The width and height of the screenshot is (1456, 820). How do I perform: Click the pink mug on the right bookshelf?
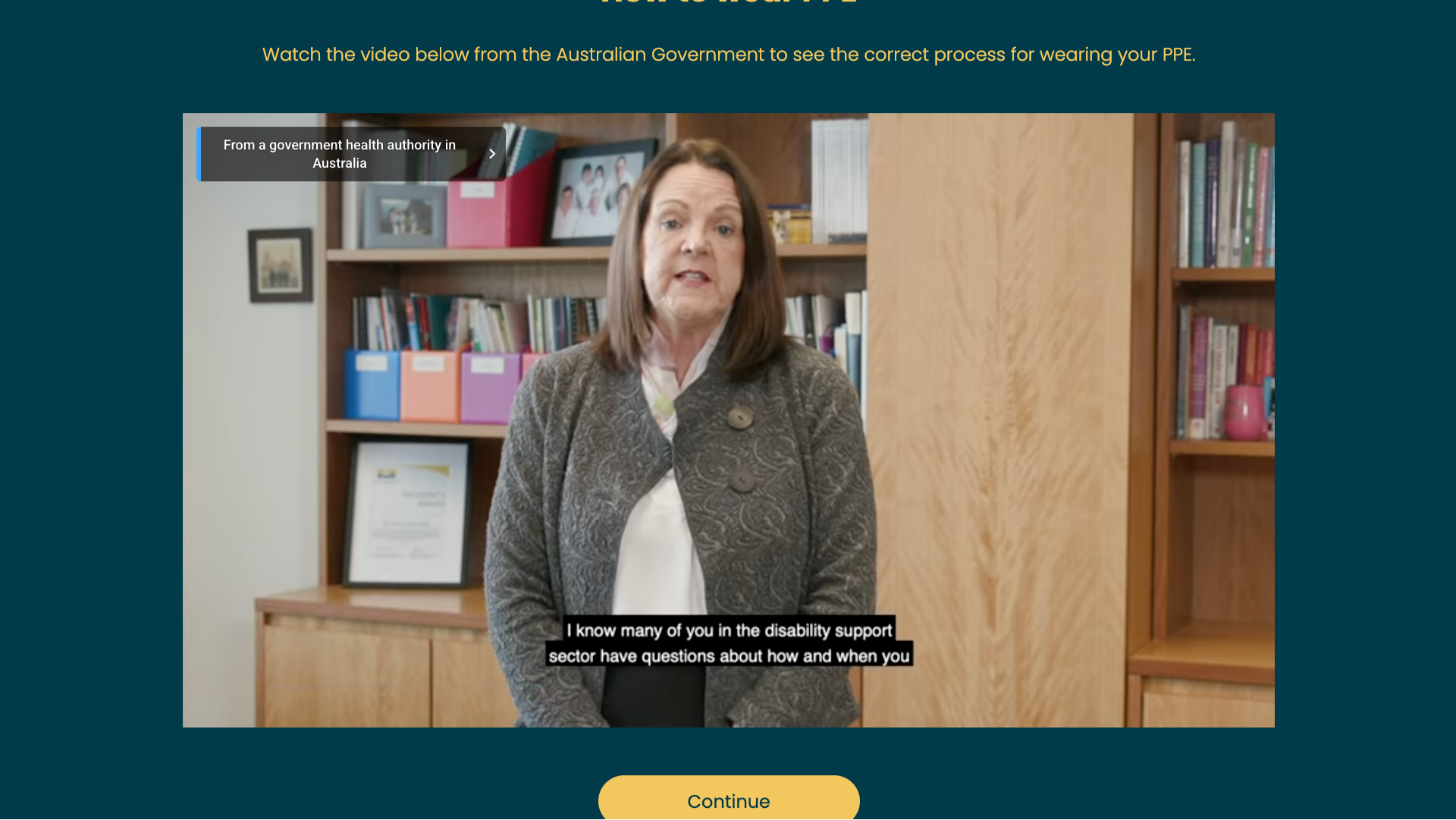click(1244, 413)
